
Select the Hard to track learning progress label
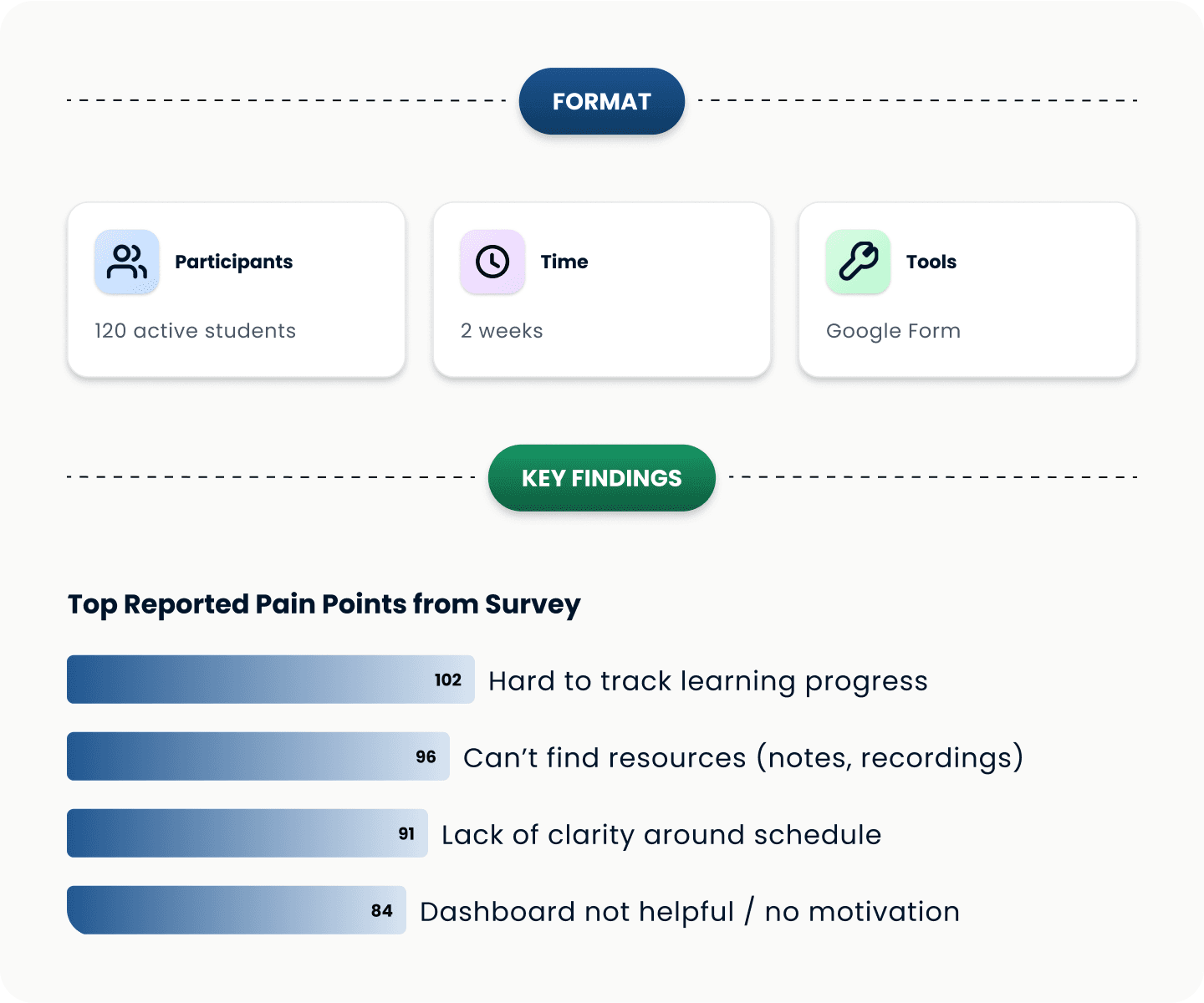[707, 681]
